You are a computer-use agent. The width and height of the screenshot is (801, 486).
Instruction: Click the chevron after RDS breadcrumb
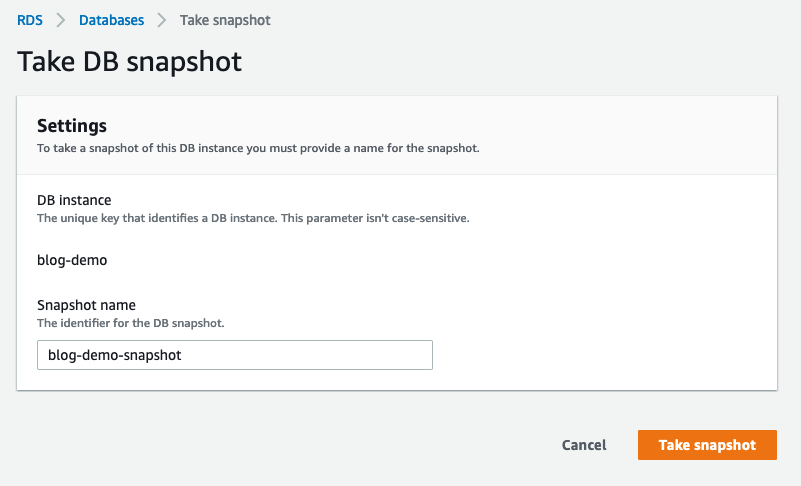(x=58, y=20)
